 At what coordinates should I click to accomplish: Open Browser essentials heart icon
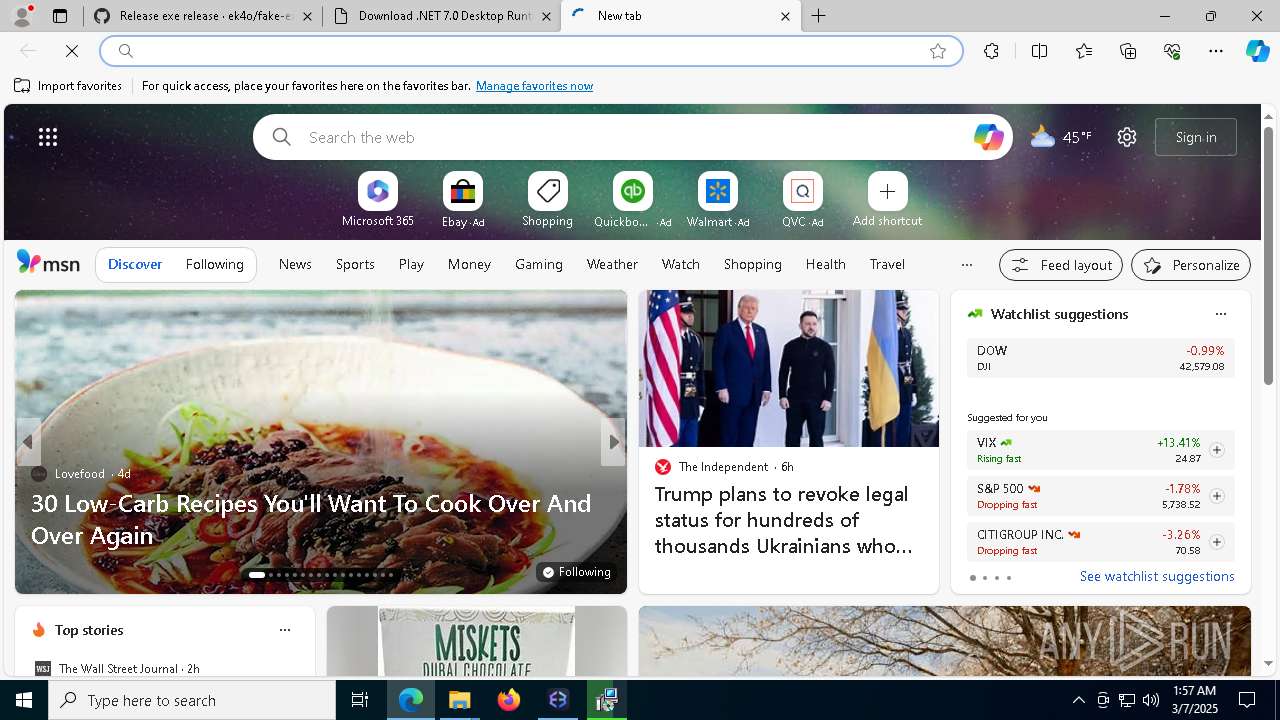(x=1172, y=51)
